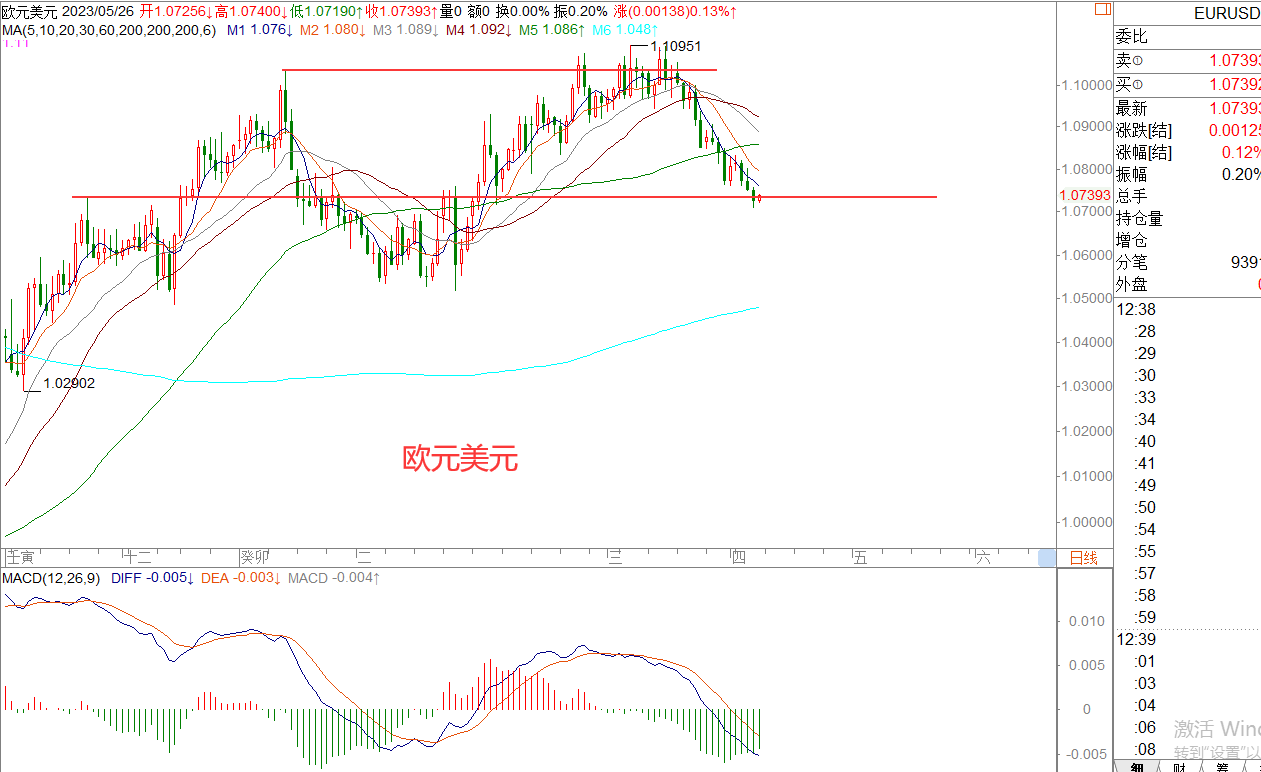Select the EURUSD symbol header
This screenshot has height=772, width=1261.
(1226, 14)
